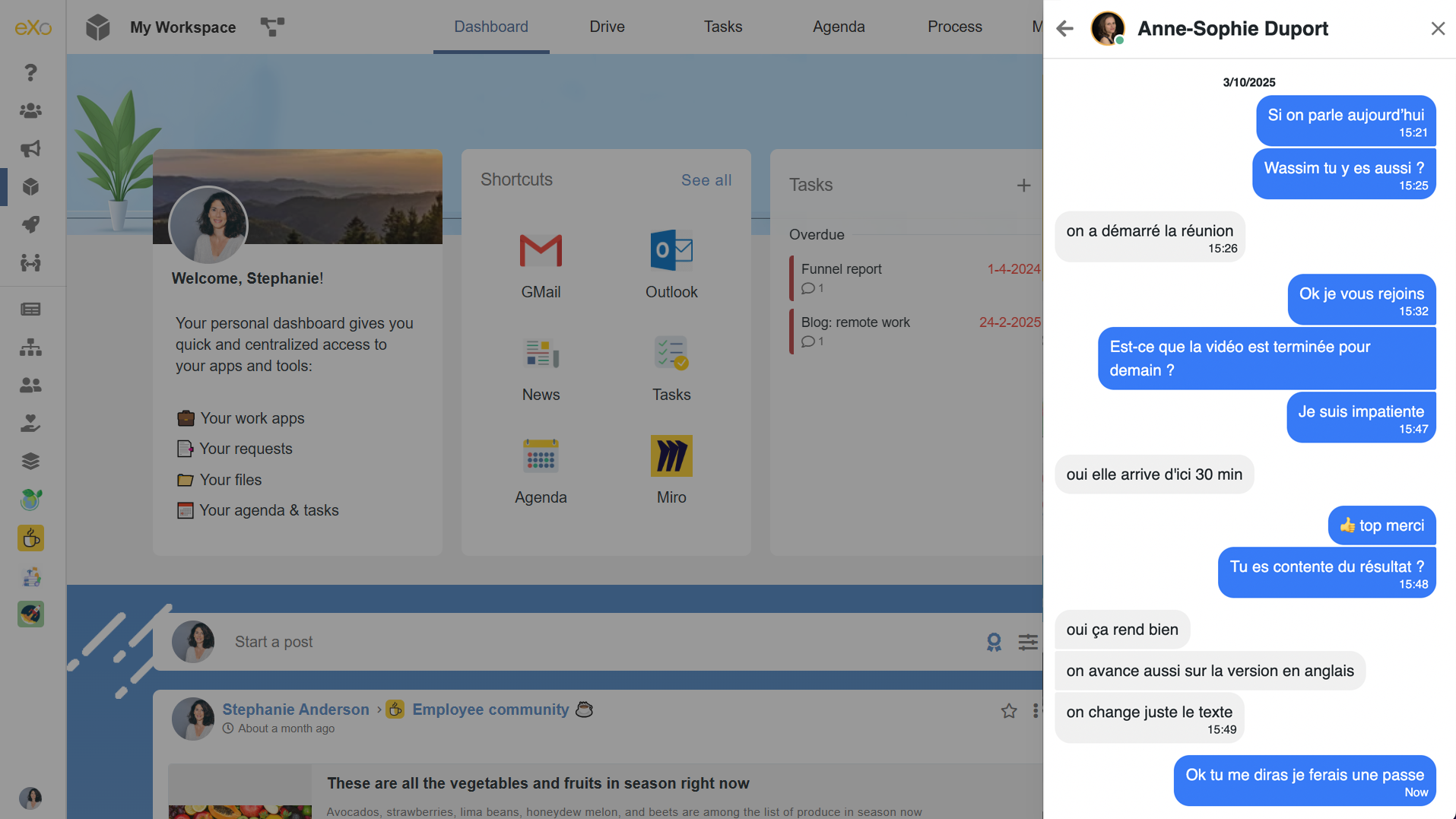Screen dimensions: 1456x819
Task: Expand the workspace site tree navigation icon
Action: click(272, 27)
